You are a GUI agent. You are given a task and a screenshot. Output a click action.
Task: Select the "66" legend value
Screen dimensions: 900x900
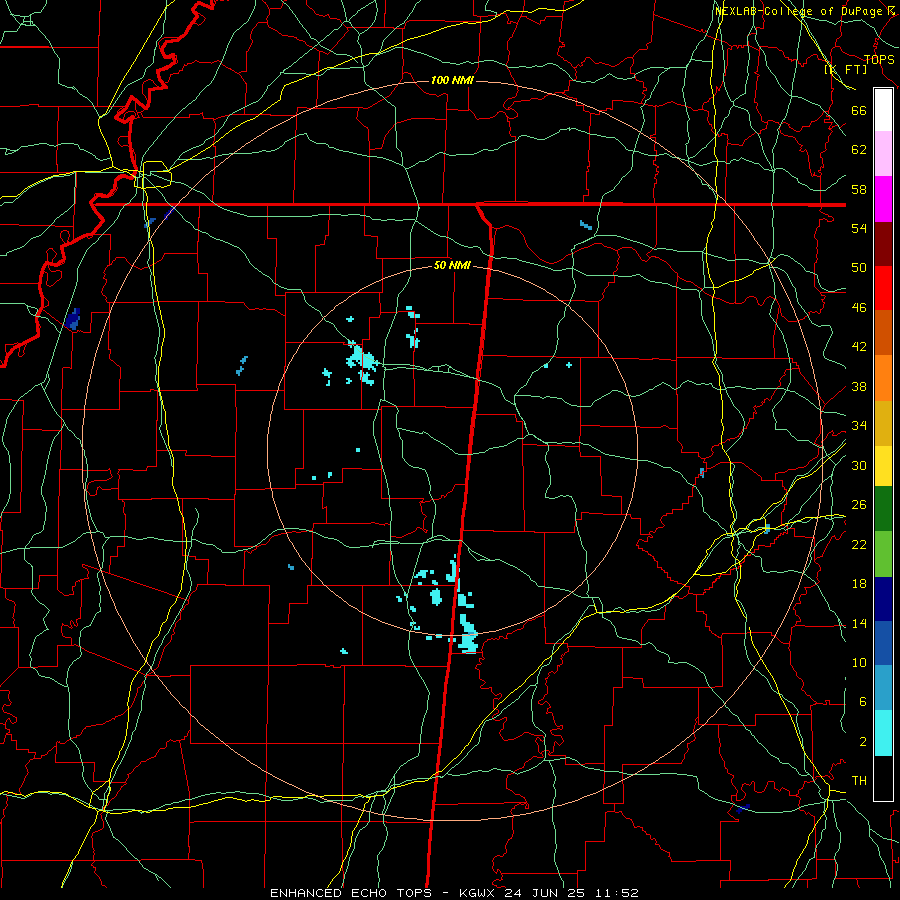click(x=859, y=110)
